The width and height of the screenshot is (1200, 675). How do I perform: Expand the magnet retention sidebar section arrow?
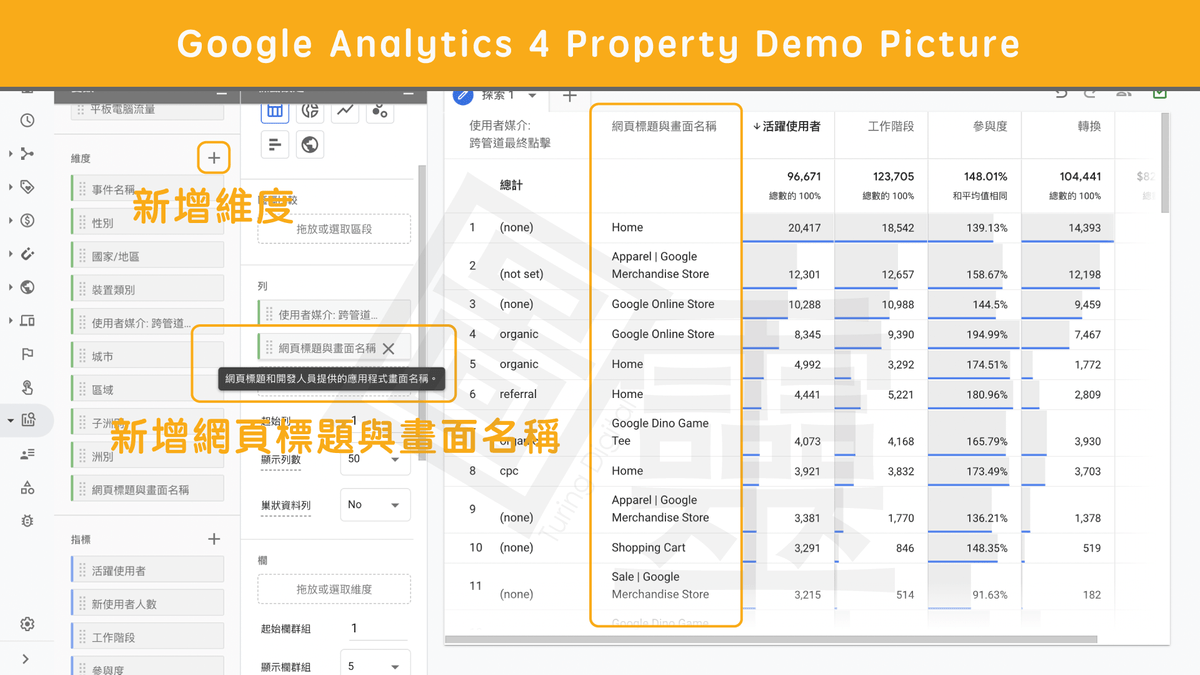point(10,254)
